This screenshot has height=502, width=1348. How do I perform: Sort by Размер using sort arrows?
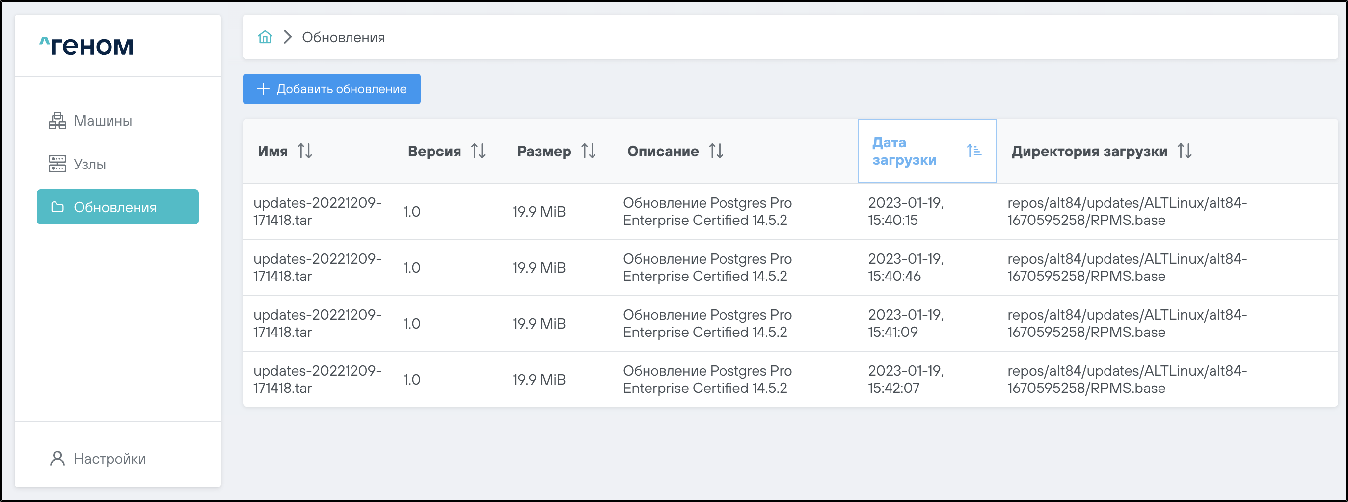(x=588, y=151)
